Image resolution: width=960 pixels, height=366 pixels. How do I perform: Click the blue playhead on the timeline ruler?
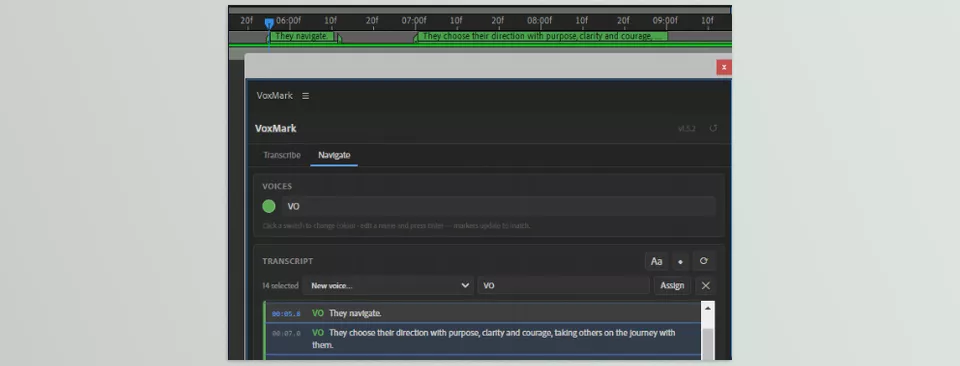pyautogui.click(x=269, y=23)
